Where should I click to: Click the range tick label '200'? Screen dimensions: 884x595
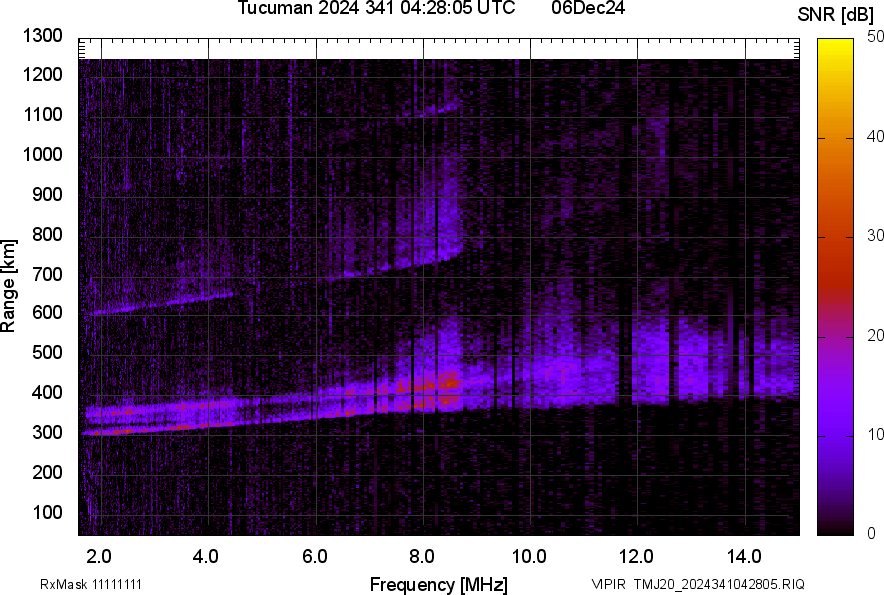(x=47, y=472)
